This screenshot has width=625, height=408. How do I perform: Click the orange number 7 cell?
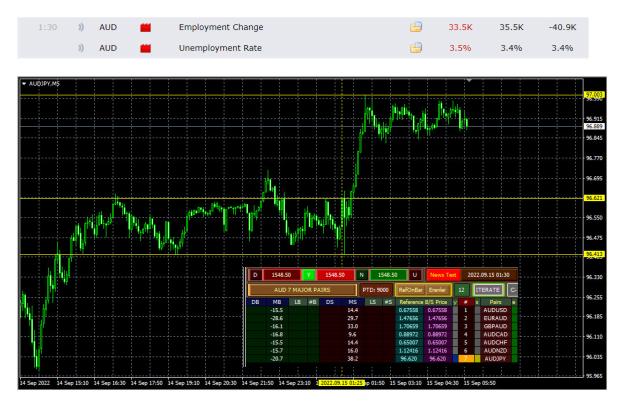[x=466, y=359]
